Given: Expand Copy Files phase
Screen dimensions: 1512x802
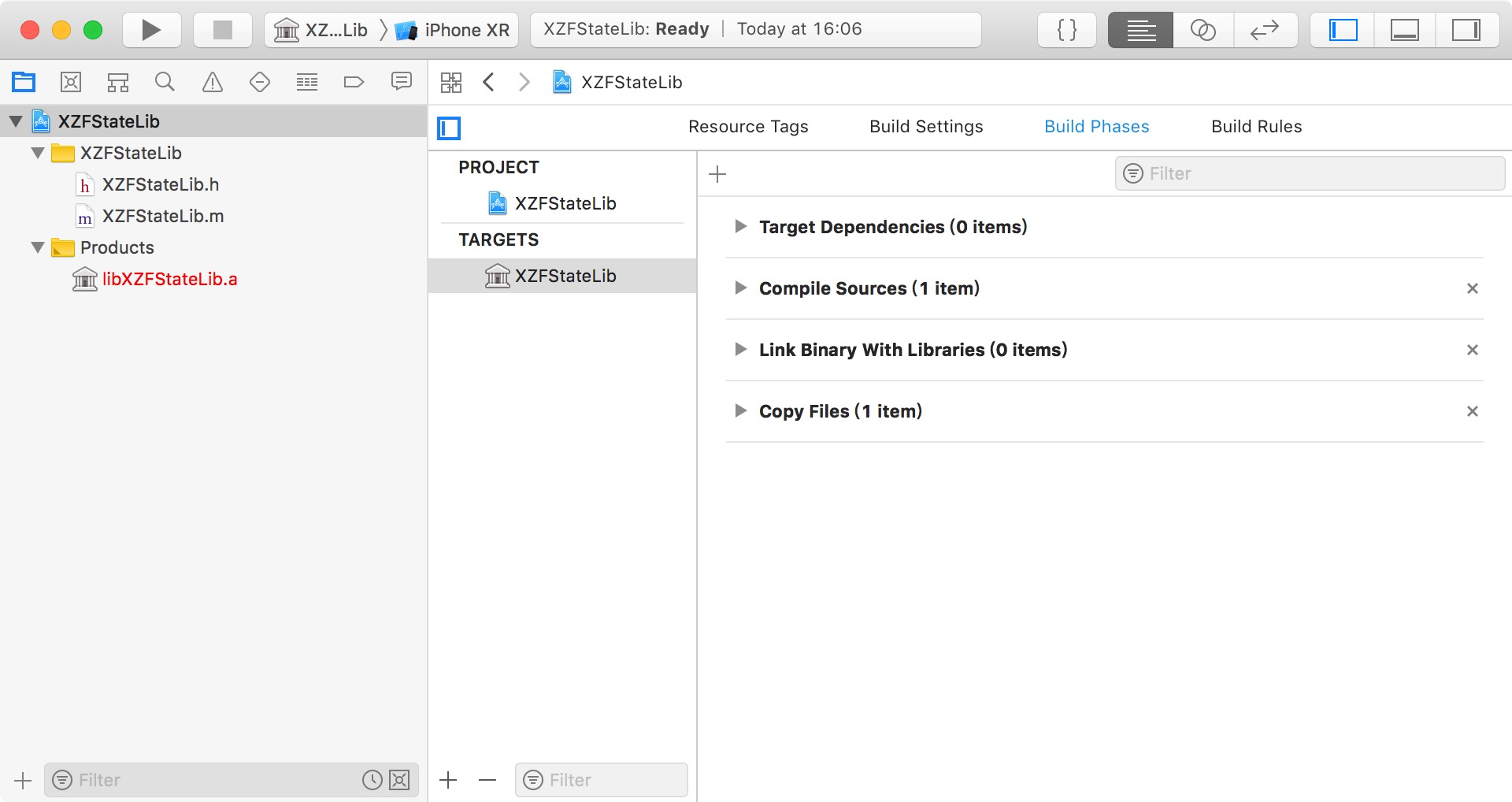Looking at the screenshot, I should click(740, 411).
